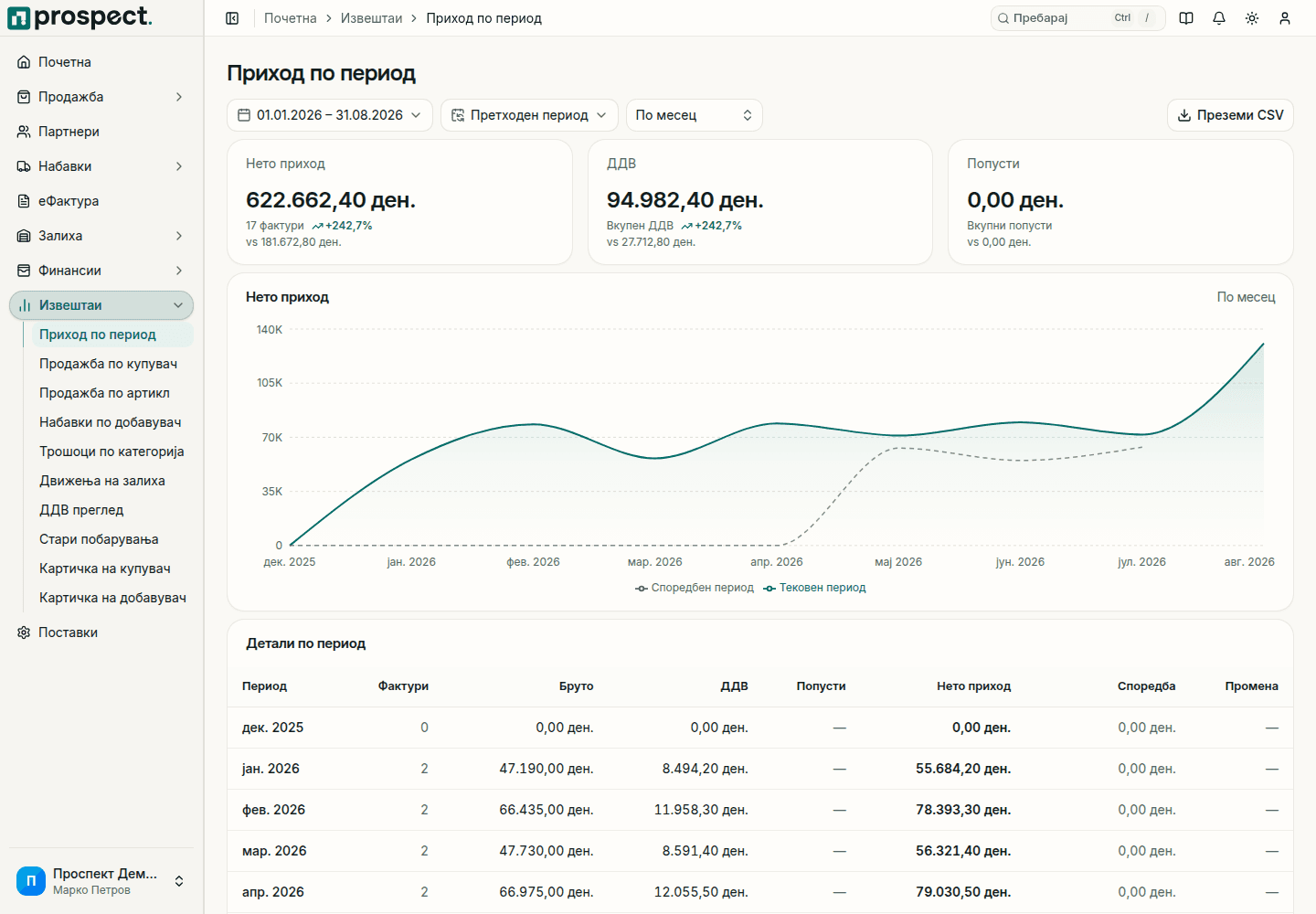The height and width of the screenshot is (914, 1316).
Task: Click the 622.662,40 ден. Нето приход card
Action: point(399,202)
